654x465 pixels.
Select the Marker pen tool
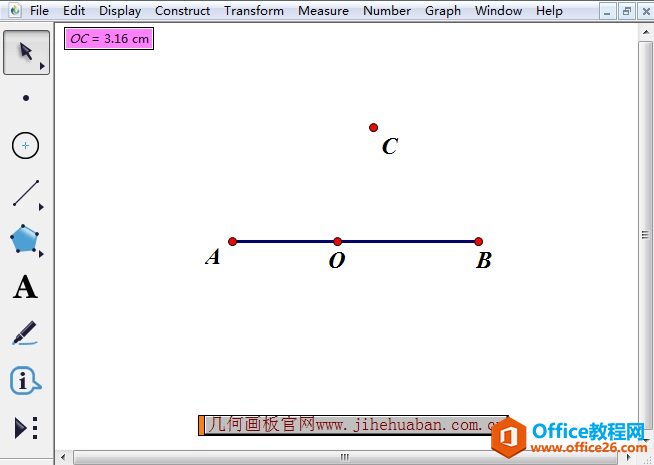[25, 333]
